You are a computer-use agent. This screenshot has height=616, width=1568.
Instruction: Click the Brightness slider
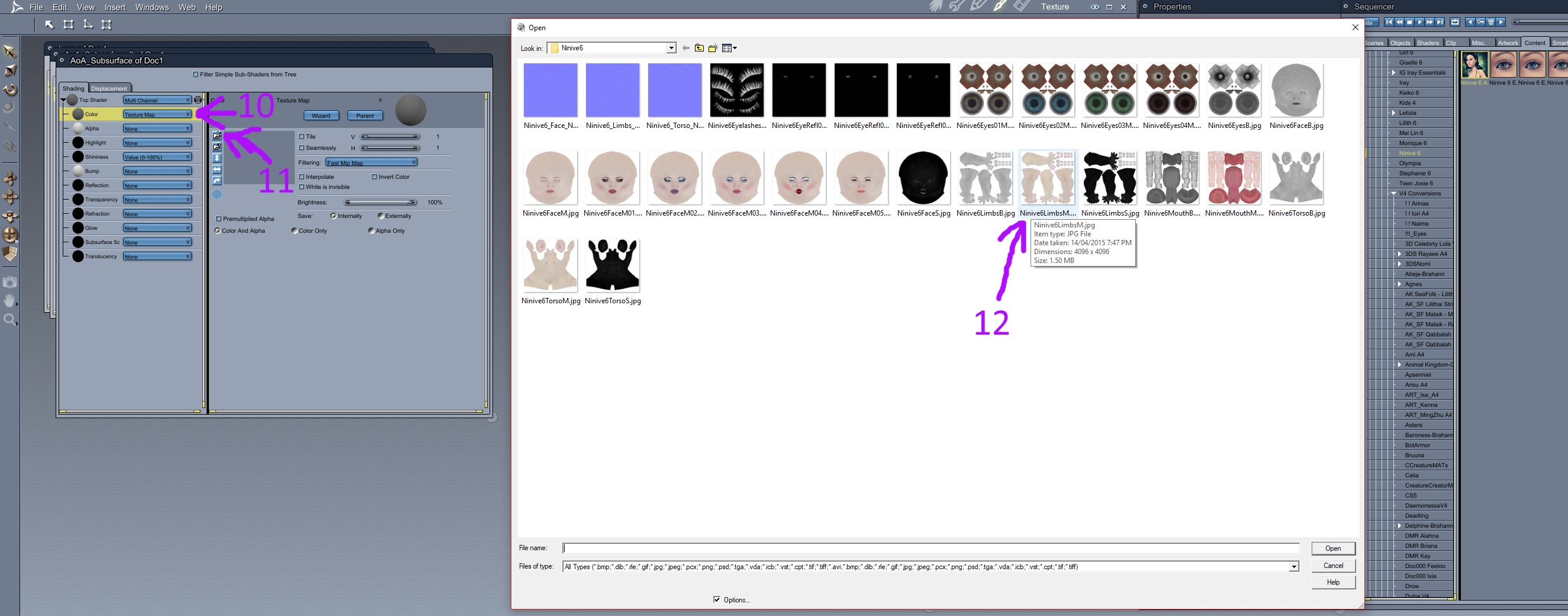[x=381, y=203]
